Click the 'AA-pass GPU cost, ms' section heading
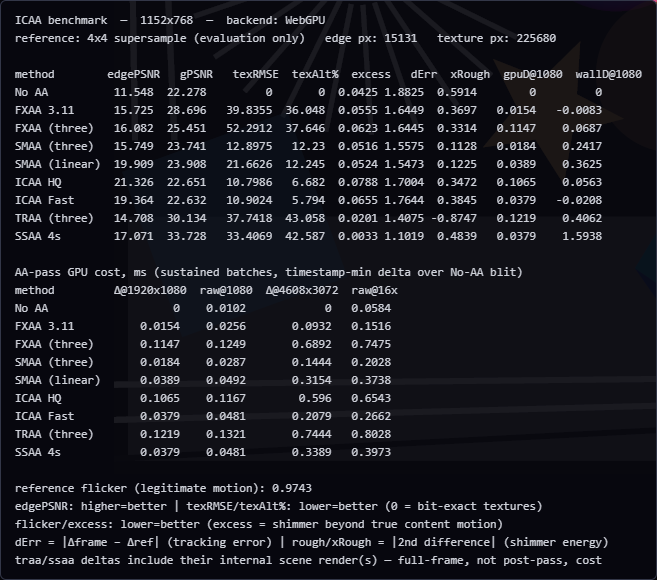657x580 pixels. (269, 272)
